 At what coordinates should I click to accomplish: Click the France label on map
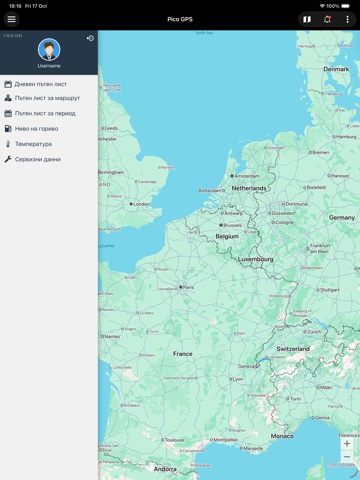point(183,354)
